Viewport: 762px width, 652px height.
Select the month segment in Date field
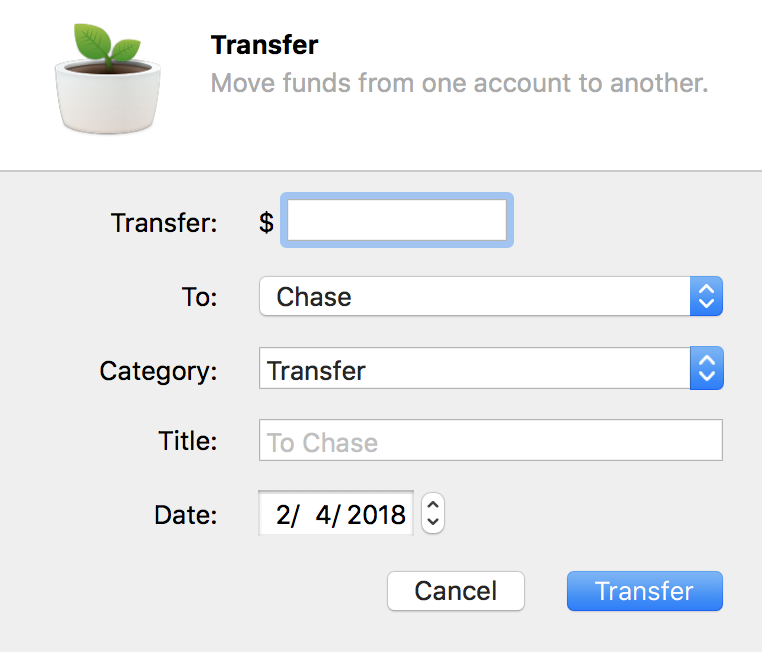[x=283, y=515]
